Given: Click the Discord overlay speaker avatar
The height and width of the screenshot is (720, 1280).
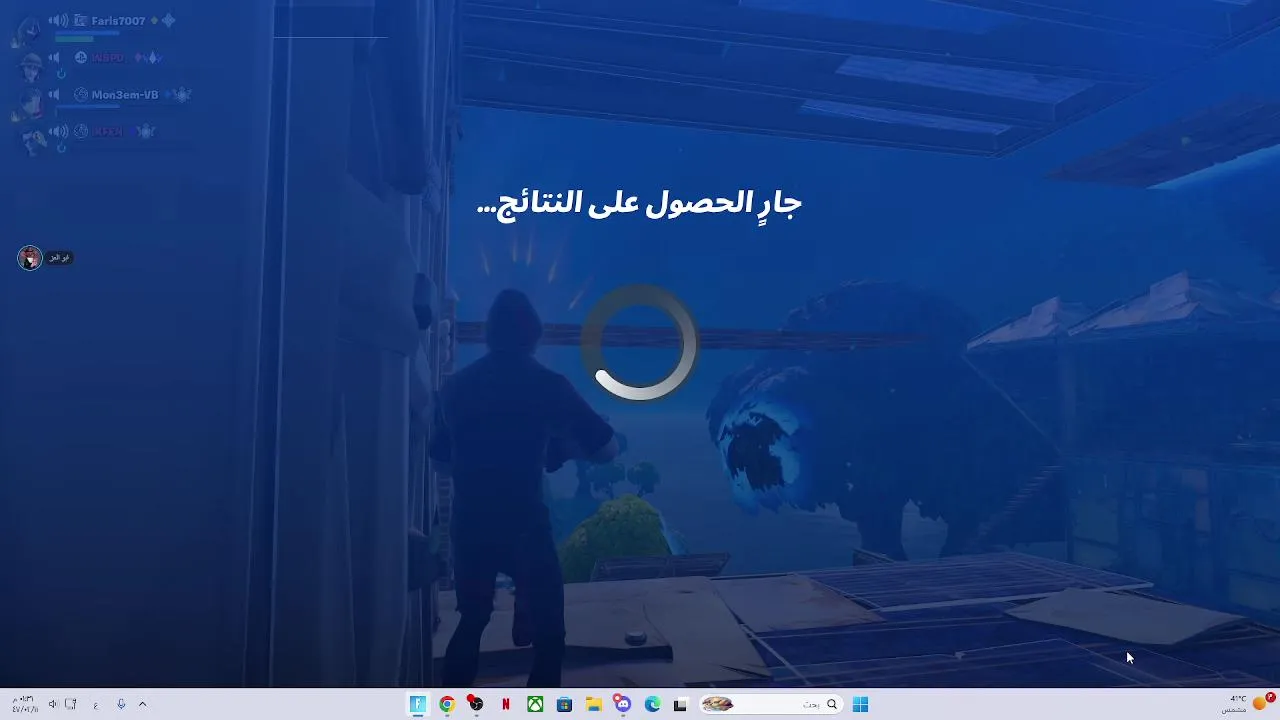Looking at the screenshot, I should [x=30, y=258].
